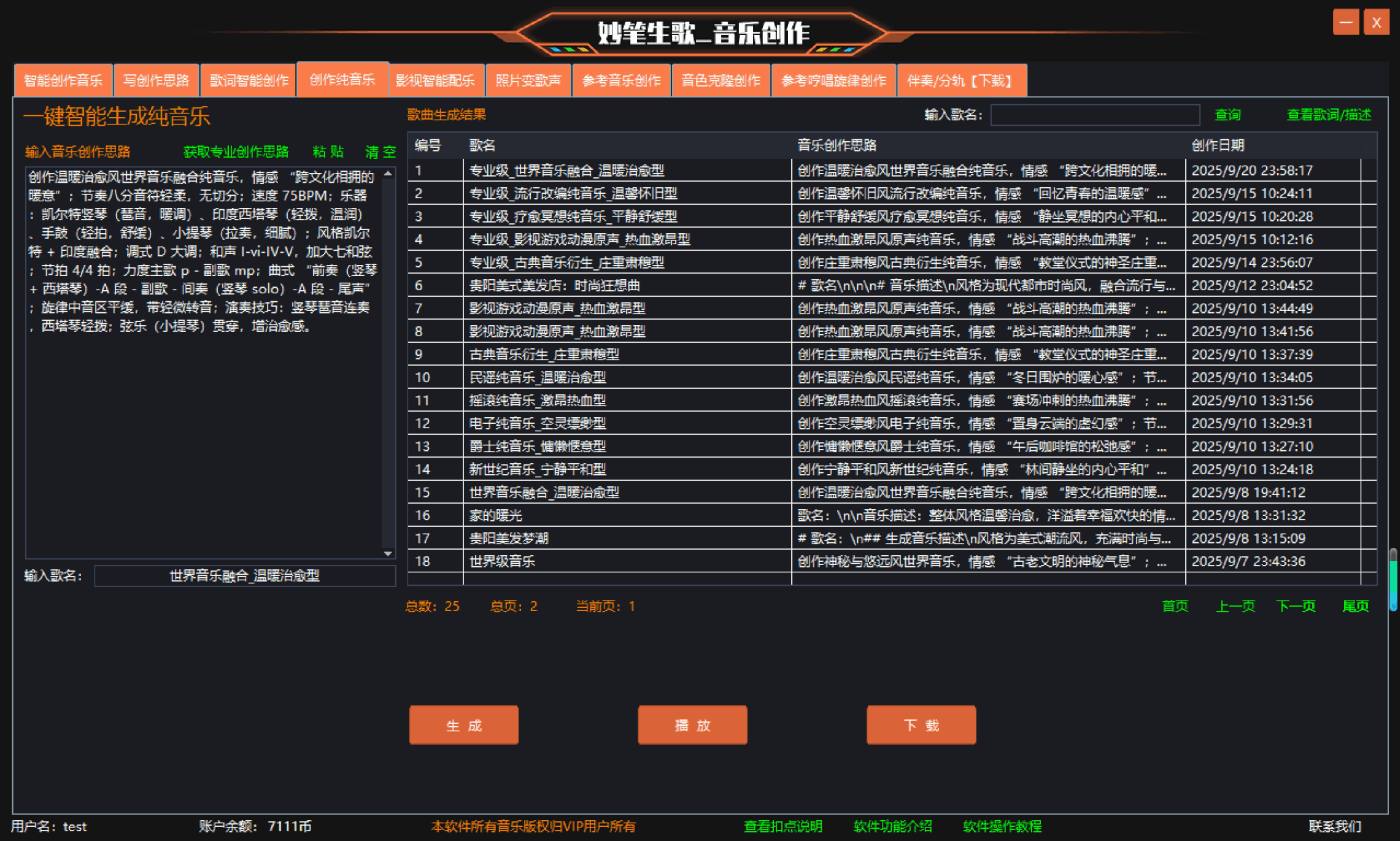Select the song 贵阳美发梦潮 in row 17
Screen dimensions: 1400x841
pos(508,538)
